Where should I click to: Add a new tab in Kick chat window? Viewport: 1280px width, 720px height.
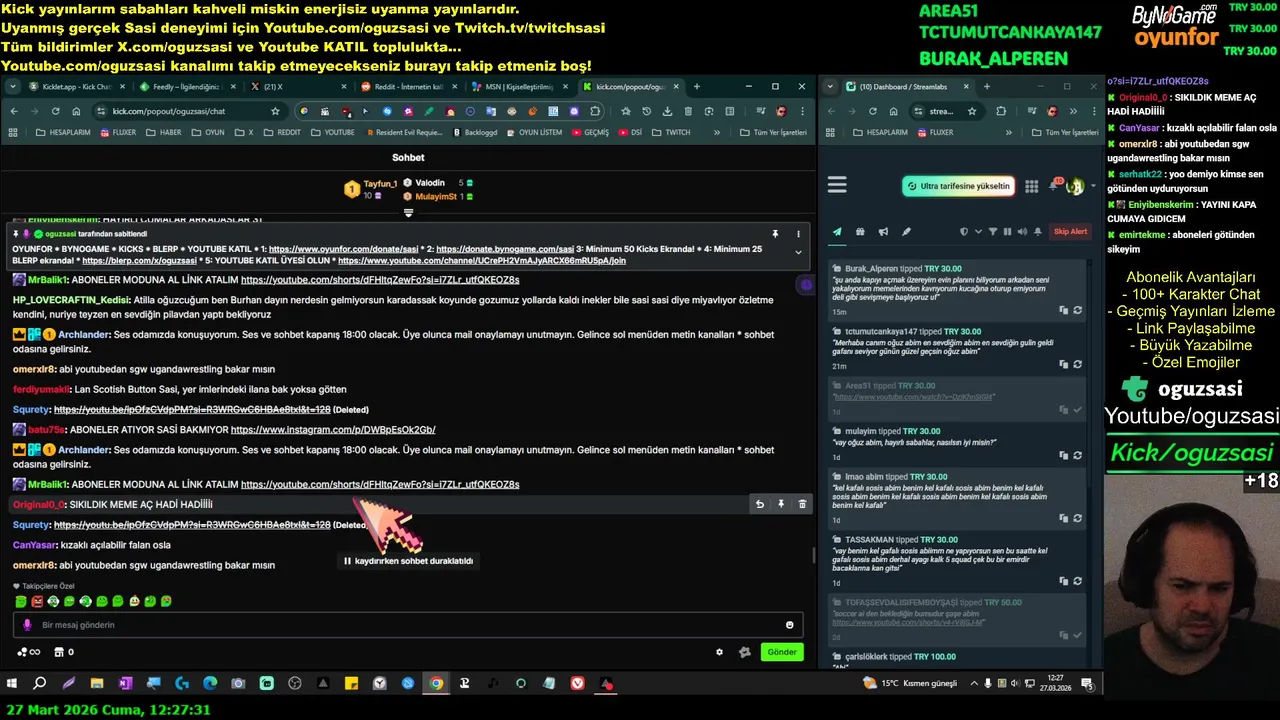[697, 87]
